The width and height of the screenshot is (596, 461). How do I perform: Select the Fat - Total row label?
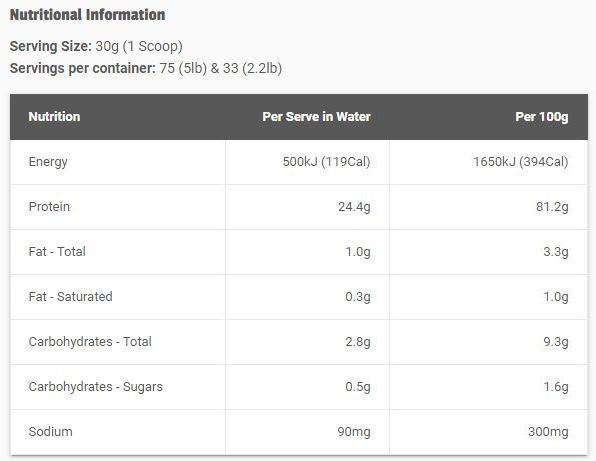[x=57, y=252]
